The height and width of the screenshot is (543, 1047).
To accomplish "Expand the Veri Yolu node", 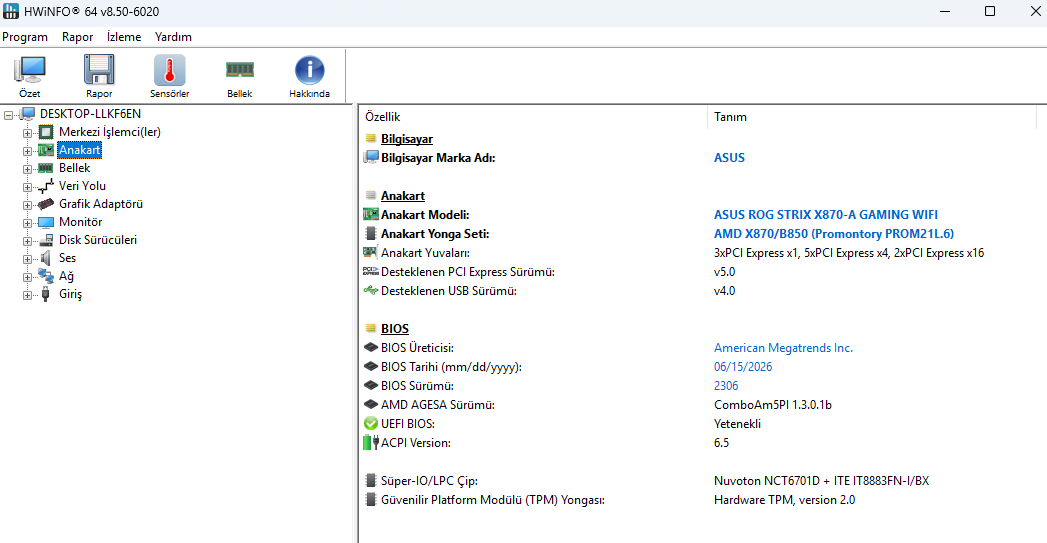I will pos(27,187).
